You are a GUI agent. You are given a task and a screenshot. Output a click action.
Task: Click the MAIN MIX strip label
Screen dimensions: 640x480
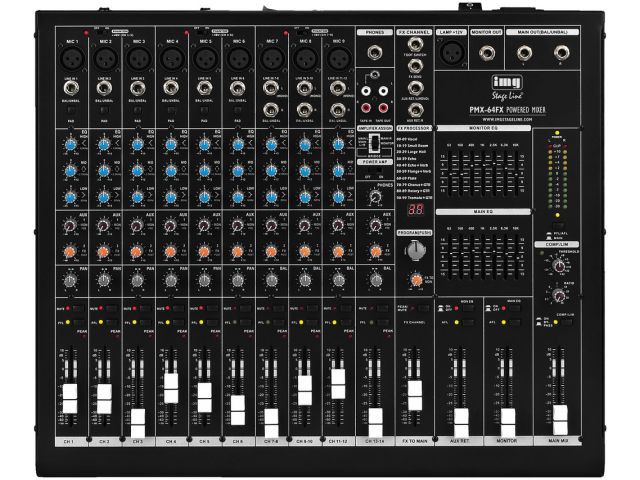tap(558, 441)
